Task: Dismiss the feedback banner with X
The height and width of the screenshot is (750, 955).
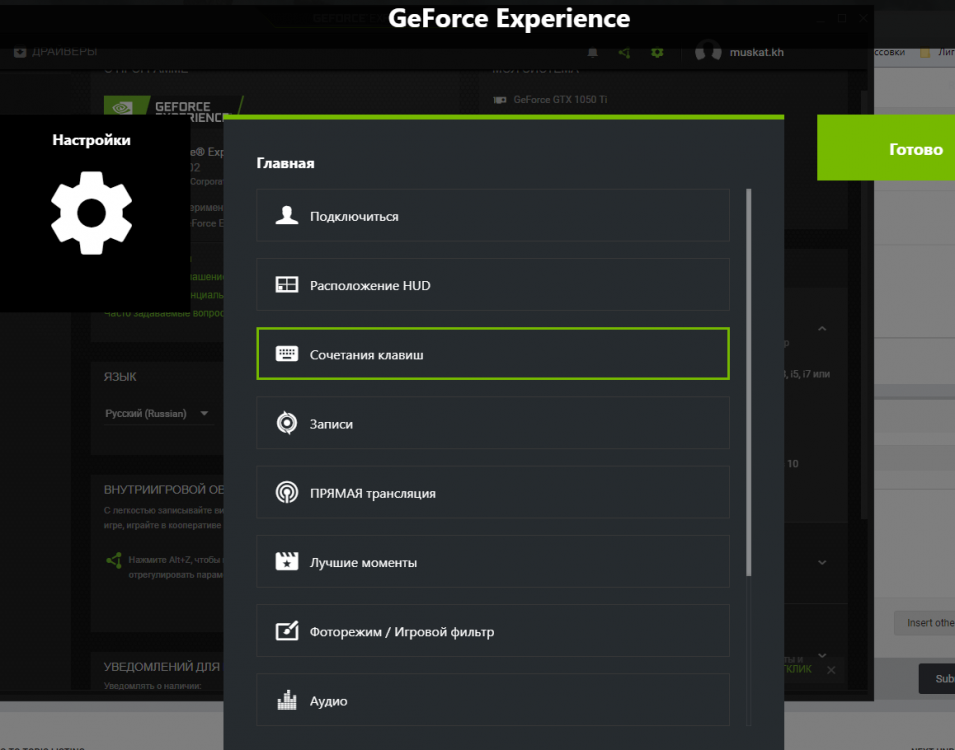Action: click(831, 669)
